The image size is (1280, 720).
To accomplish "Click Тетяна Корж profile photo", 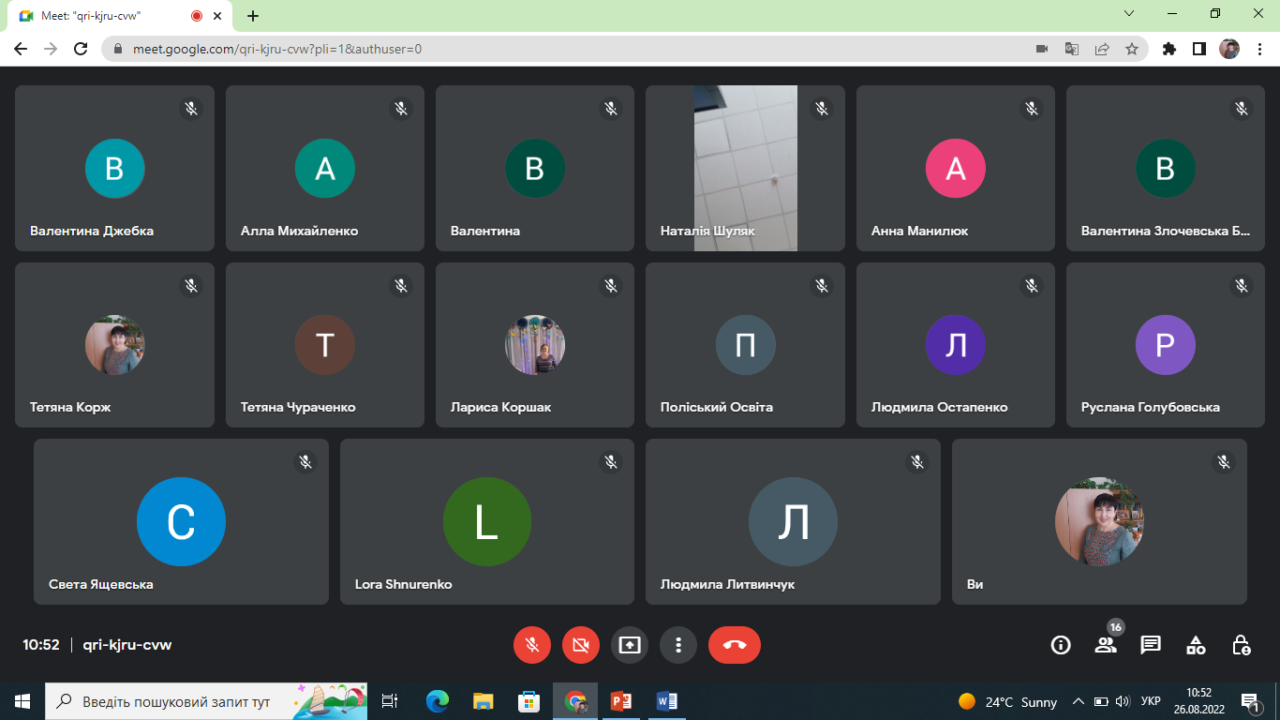I will click(115, 345).
